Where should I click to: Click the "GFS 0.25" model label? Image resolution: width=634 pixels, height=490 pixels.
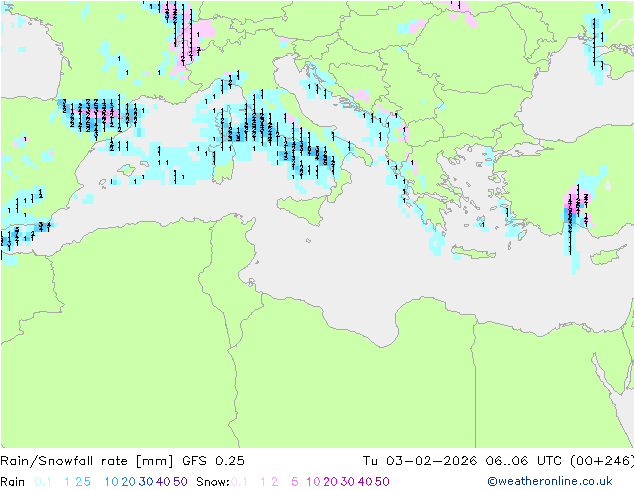(213, 461)
